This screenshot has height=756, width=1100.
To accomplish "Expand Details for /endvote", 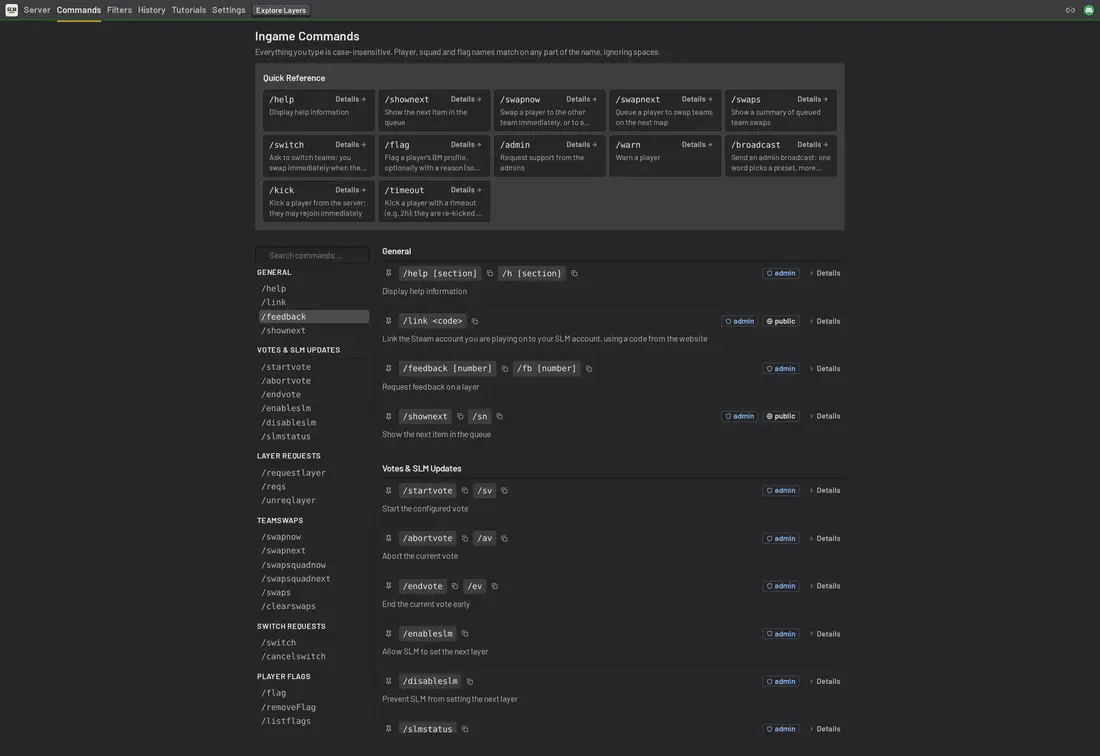I will 824,586.
